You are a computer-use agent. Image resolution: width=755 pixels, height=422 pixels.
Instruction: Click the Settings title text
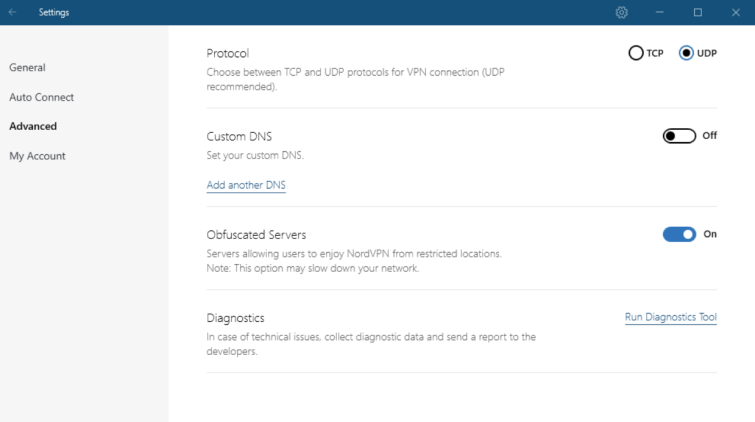54,12
